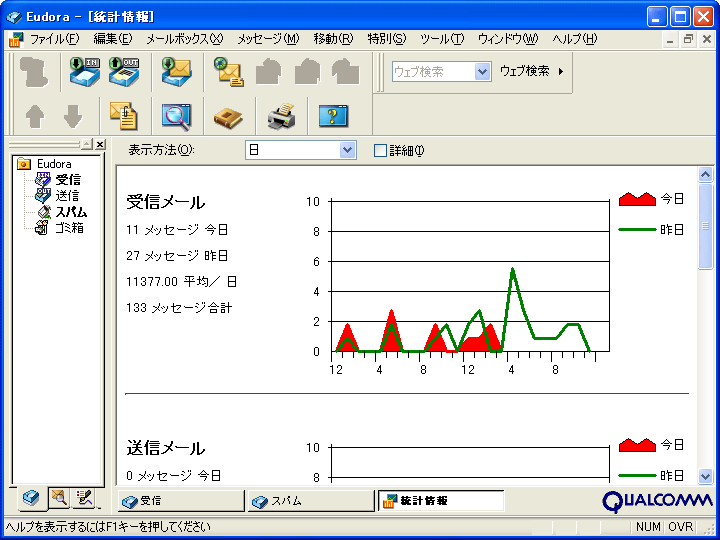Click the Qualcomm logo
The width and height of the screenshot is (720, 540).
[x=657, y=501]
